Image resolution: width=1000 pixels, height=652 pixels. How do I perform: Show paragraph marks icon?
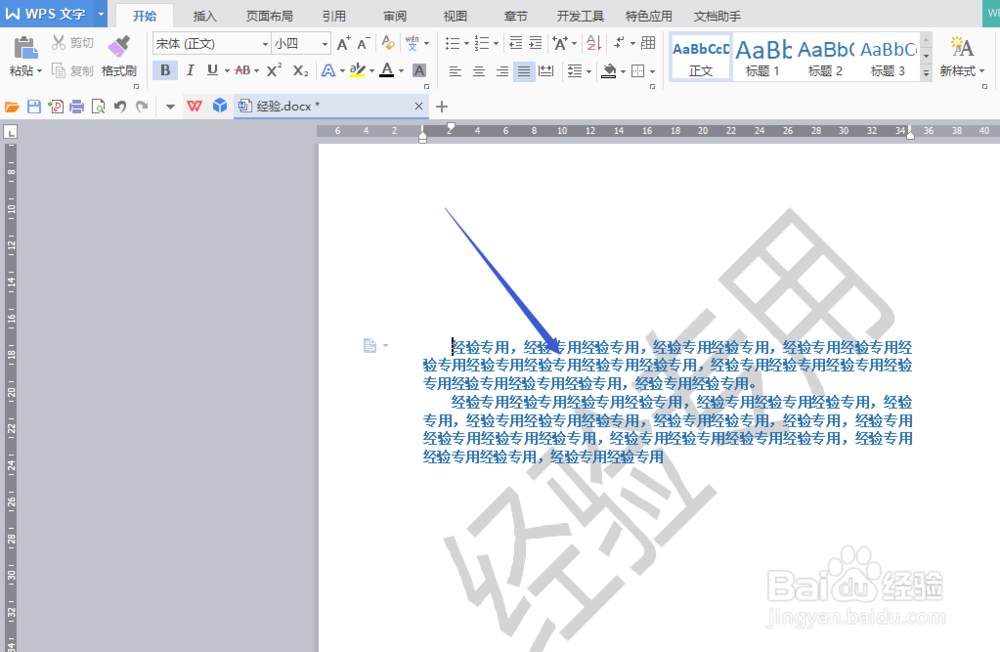pyautogui.click(x=619, y=43)
